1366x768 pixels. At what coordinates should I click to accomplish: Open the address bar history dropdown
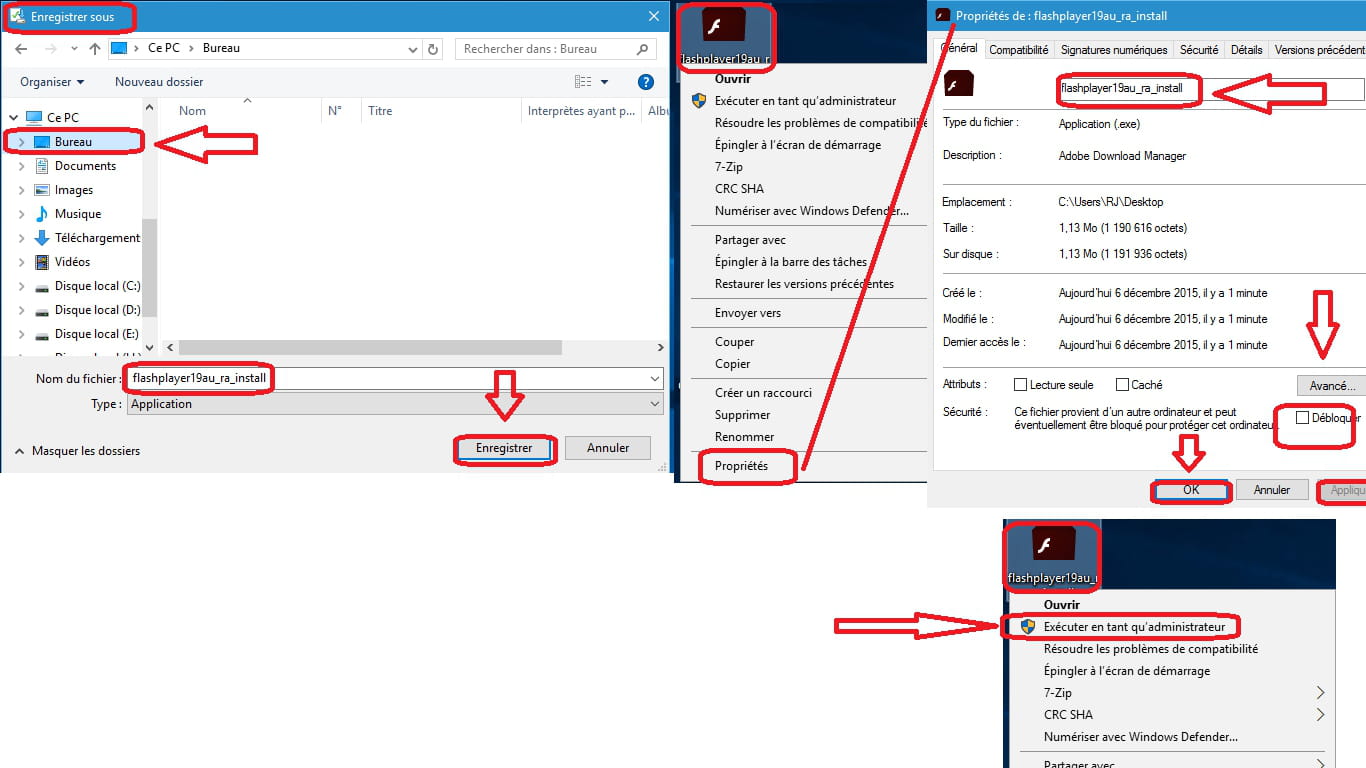click(x=414, y=49)
